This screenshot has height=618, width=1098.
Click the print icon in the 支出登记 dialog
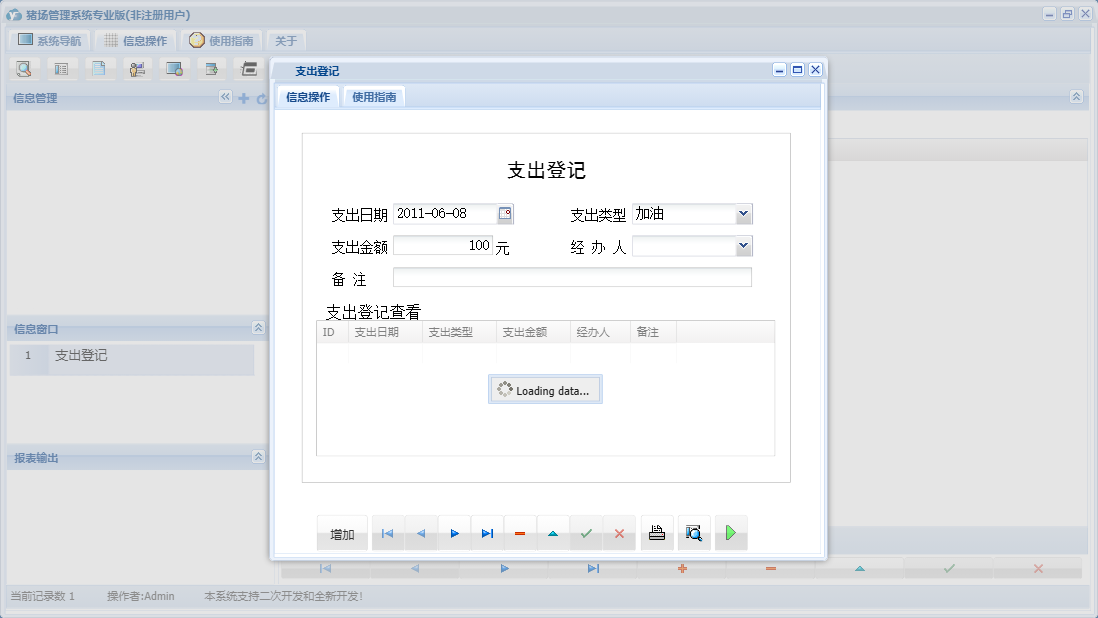pos(656,533)
